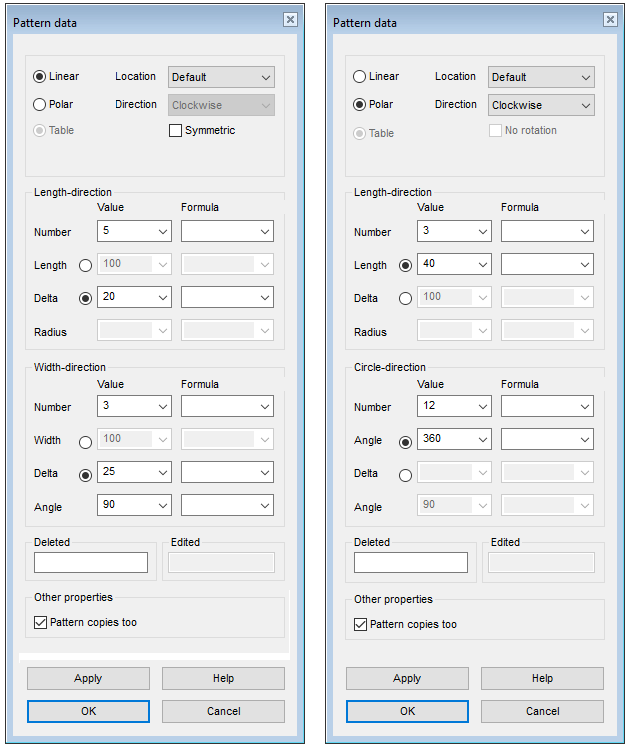Uncheck Pattern copies too in Polar-mode dialog
Screen dimensions: 628x748
361,625
